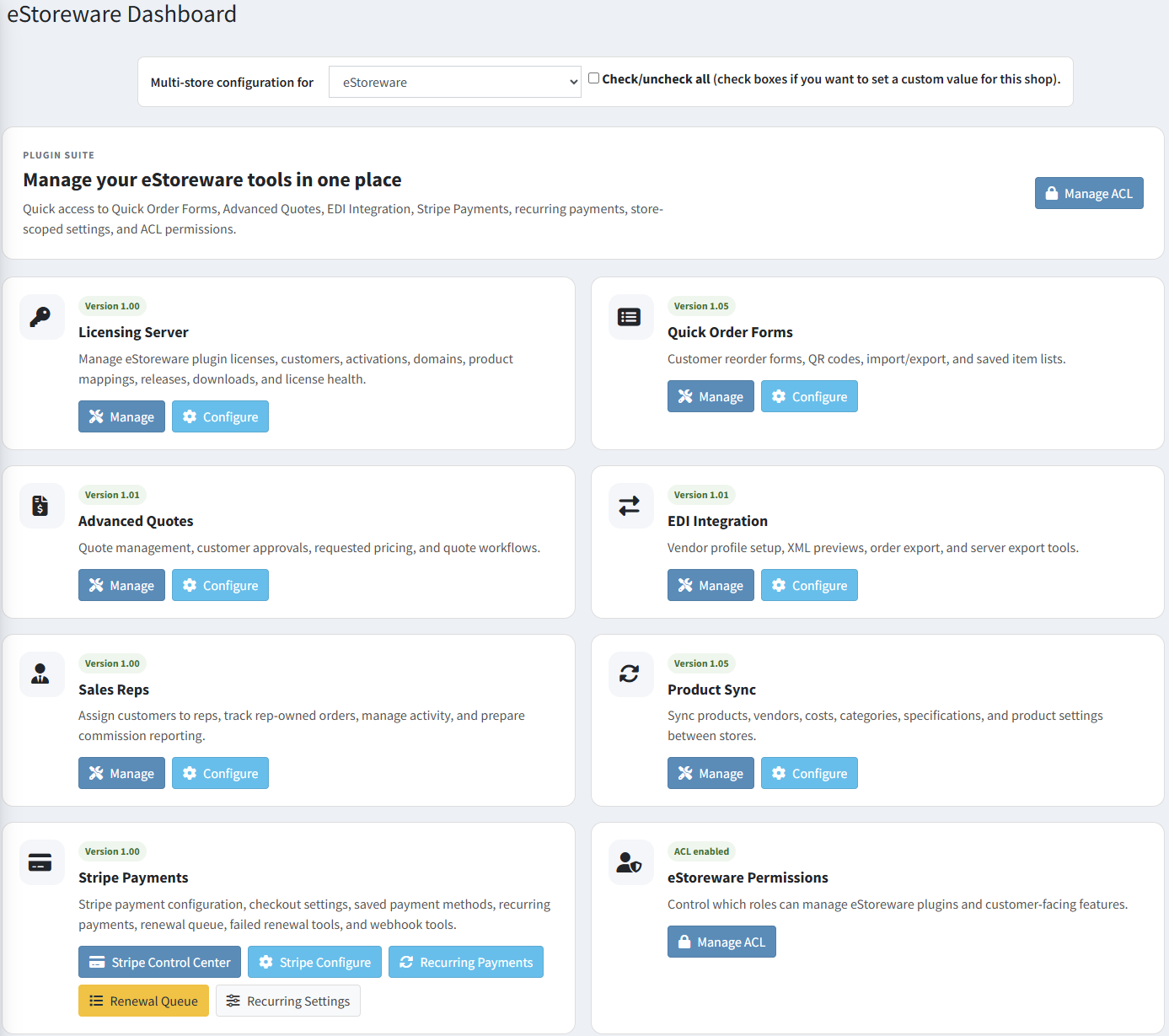The height and width of the screenshot is (1036, 1169).
Task: Open the multi-store configuration dropdown
Action: click(455, 82)
